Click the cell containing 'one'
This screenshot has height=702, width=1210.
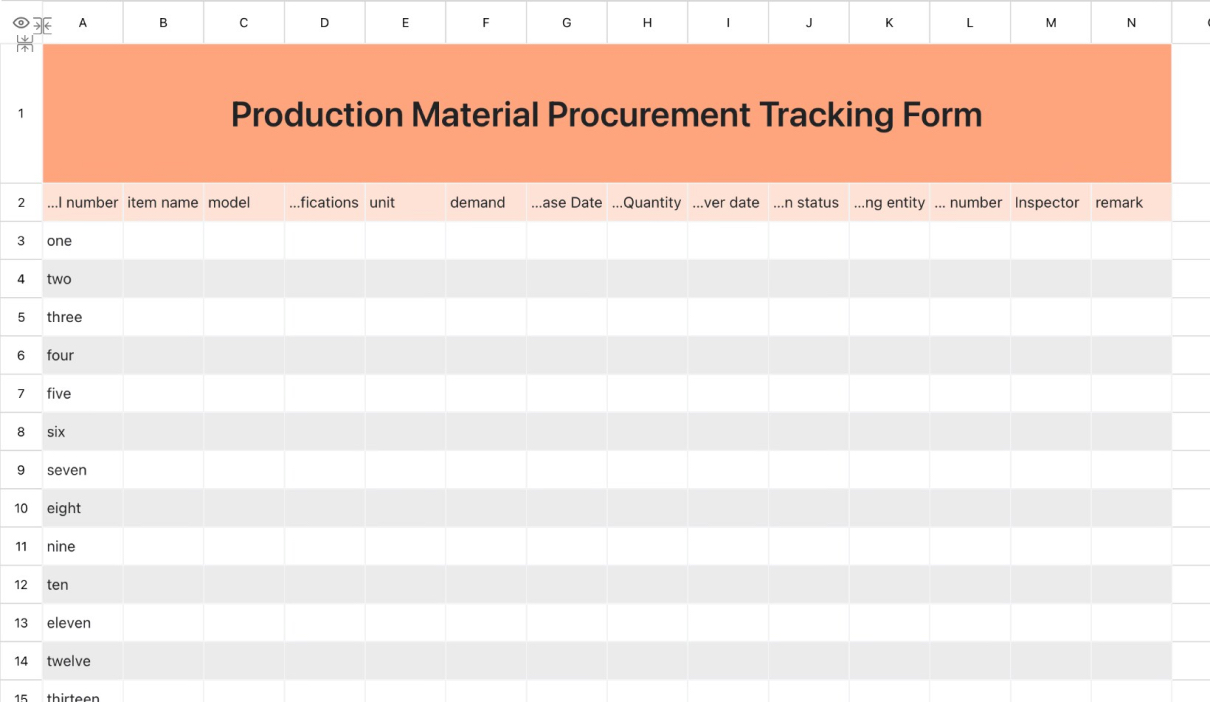coord(83,241)
